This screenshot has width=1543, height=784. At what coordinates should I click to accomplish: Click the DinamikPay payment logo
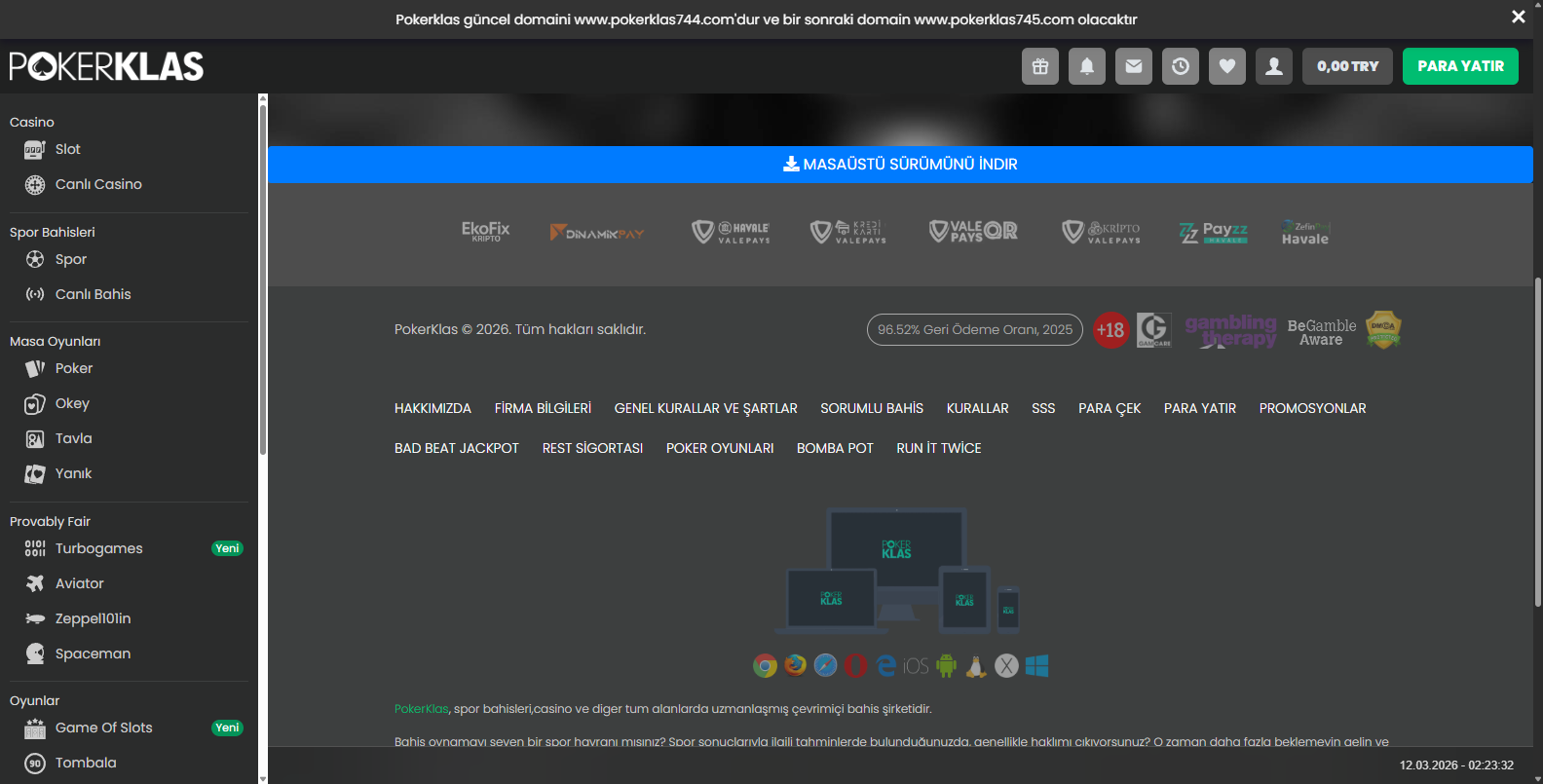point(597,233)
